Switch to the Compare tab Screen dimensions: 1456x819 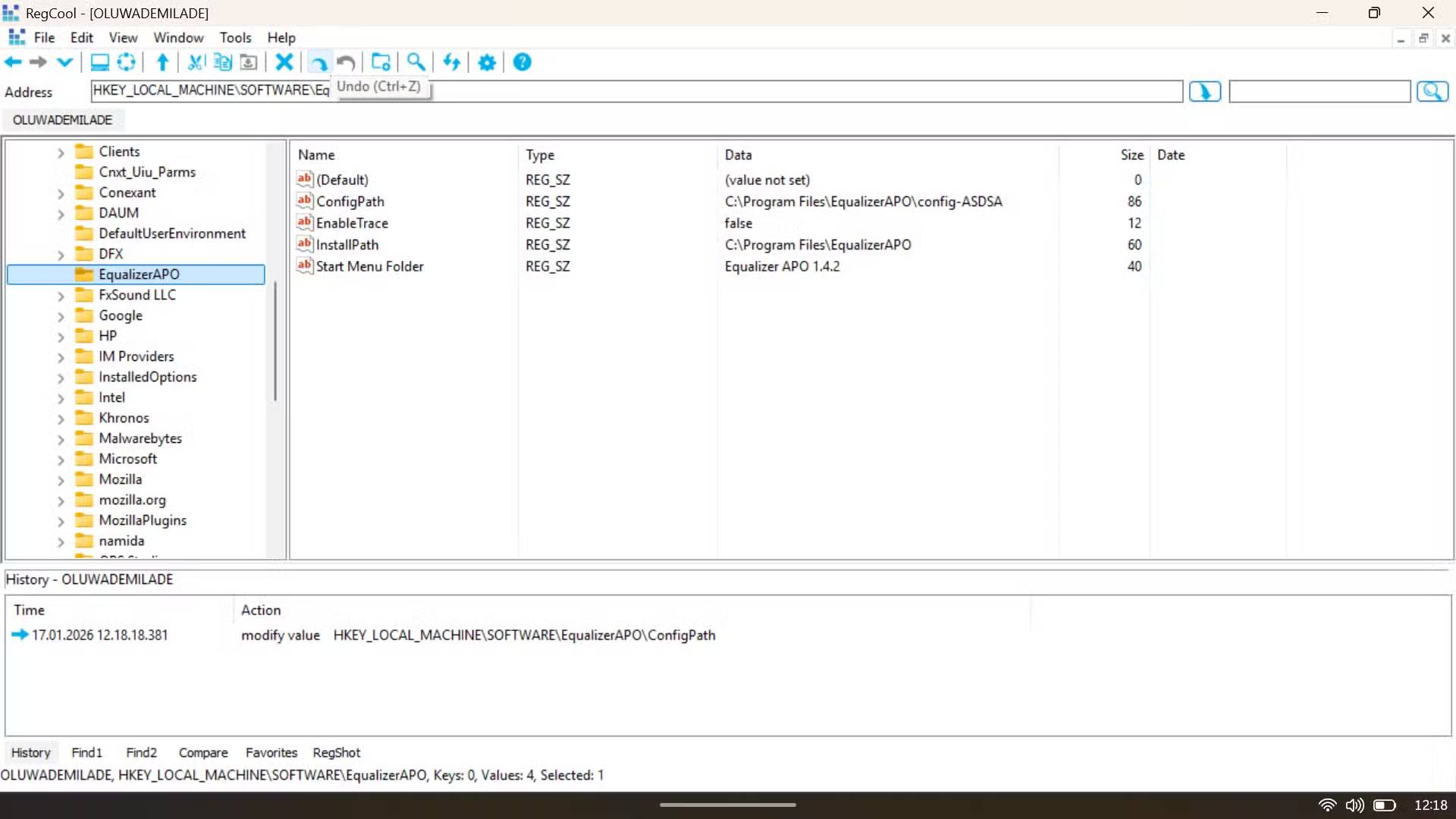point(202,752)
